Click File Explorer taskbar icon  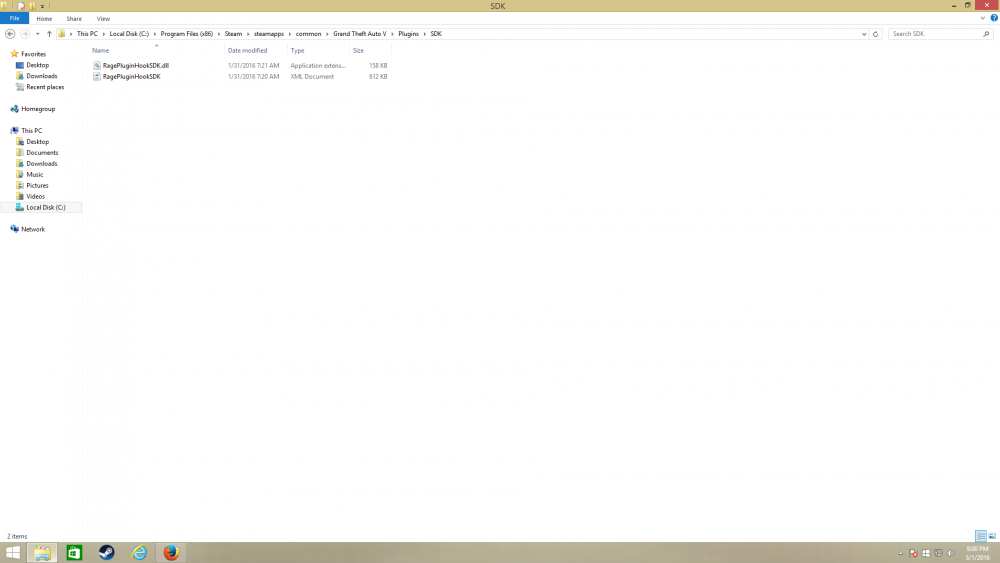click(x=42, y=552)
